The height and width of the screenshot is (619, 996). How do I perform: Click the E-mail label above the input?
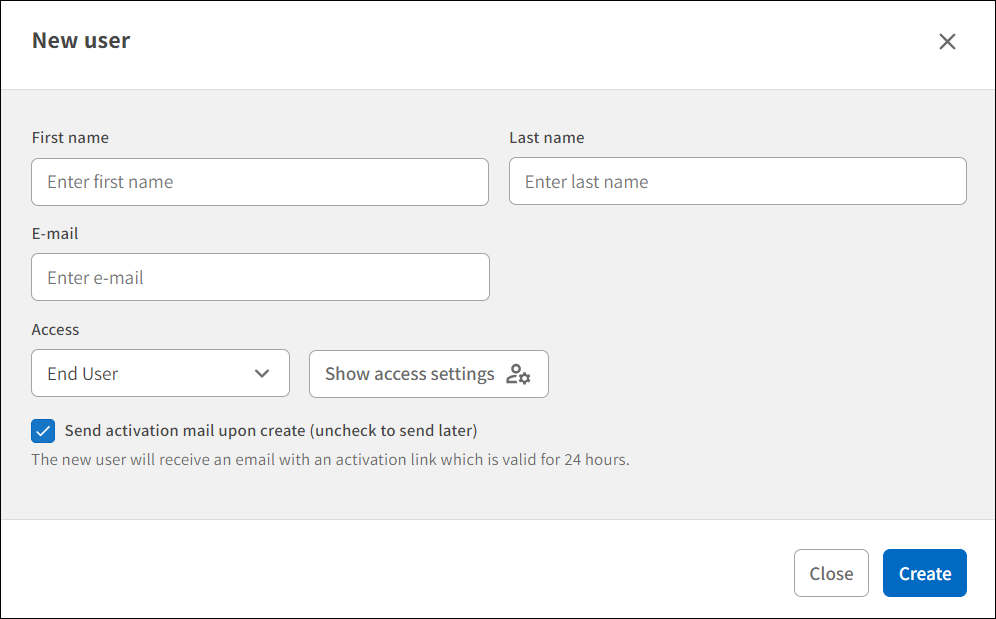55,233
